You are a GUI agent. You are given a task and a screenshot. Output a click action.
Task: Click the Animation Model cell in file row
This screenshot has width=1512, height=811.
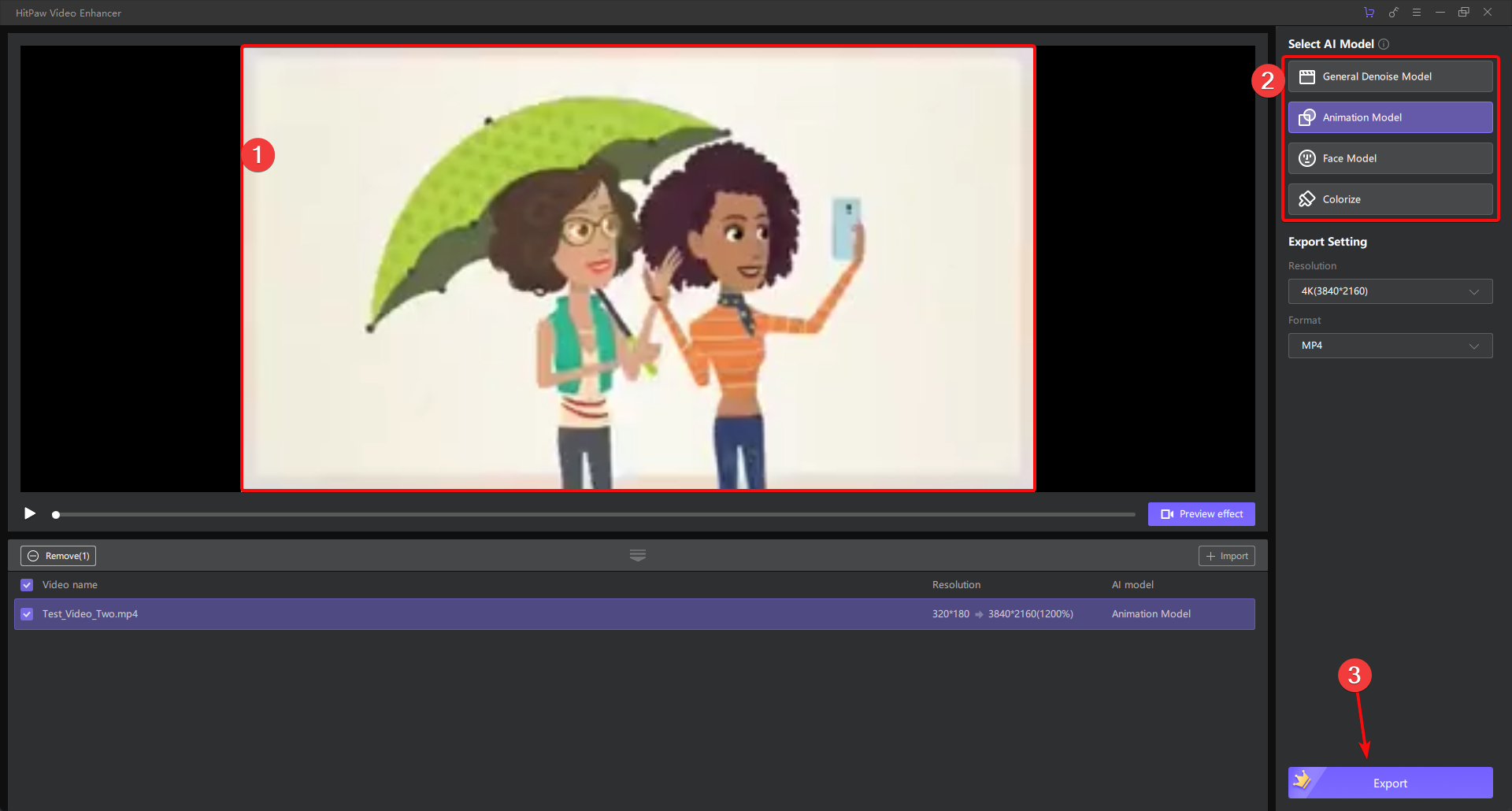1151,614
